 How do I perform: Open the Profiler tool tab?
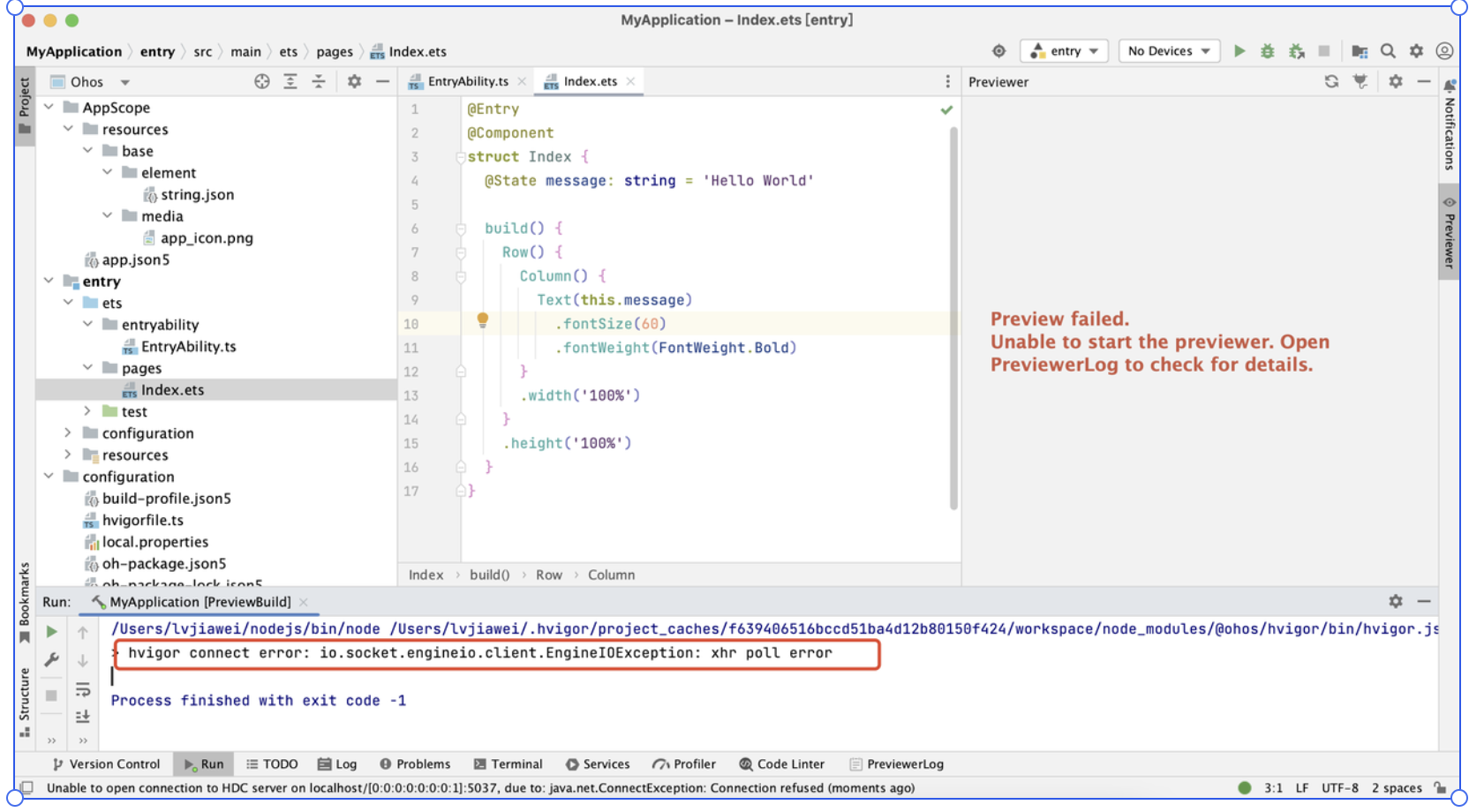(x=684, y=764)
